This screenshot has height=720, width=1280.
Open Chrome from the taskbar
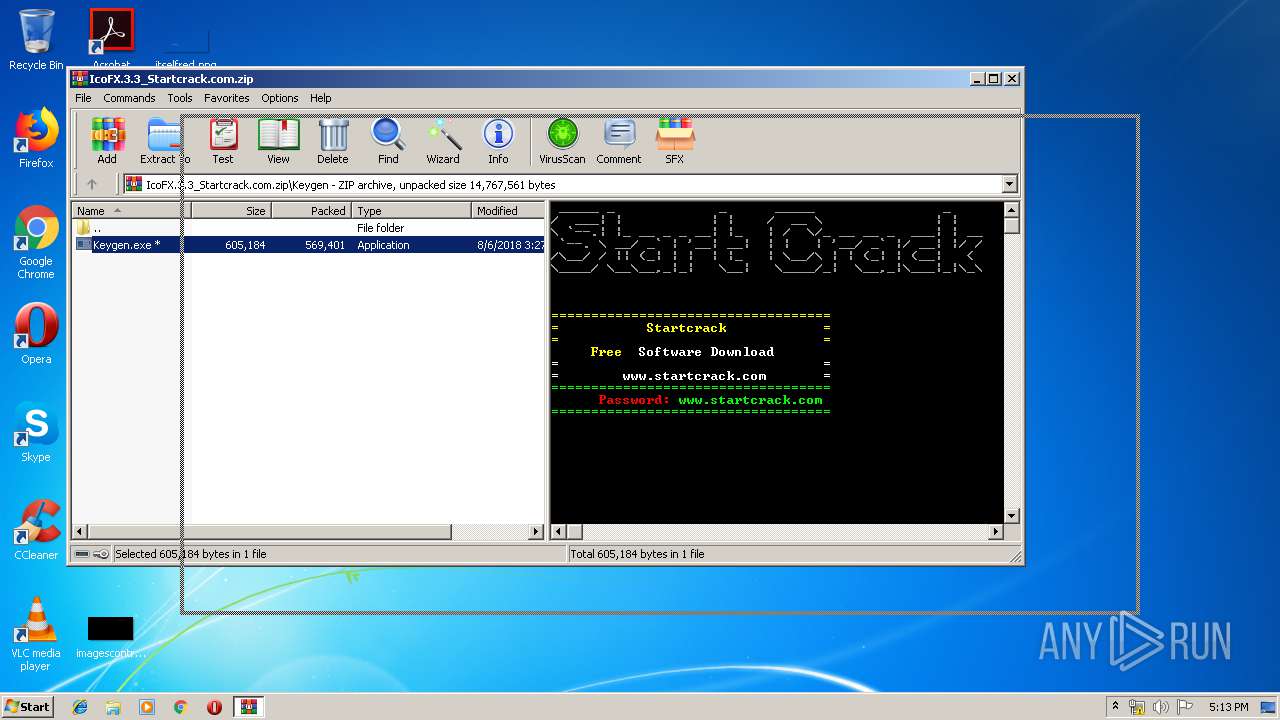point(181,707)
